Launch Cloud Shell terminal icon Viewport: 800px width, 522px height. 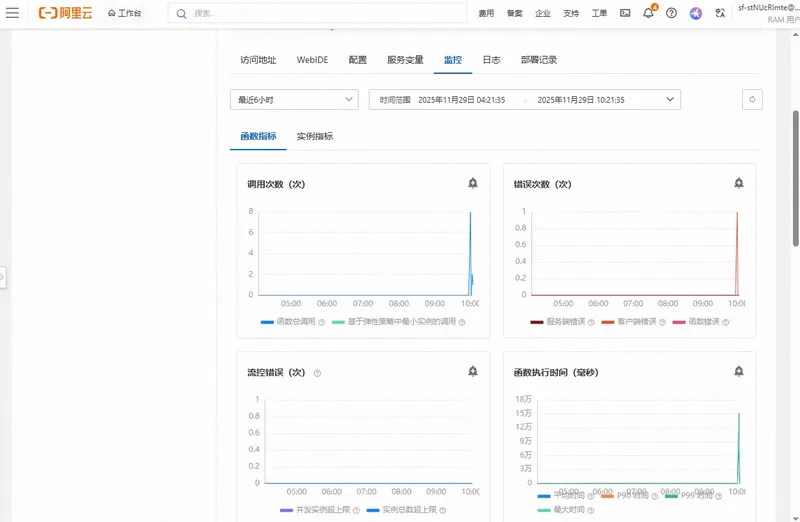pyautogui.click(x=625, y=13)
